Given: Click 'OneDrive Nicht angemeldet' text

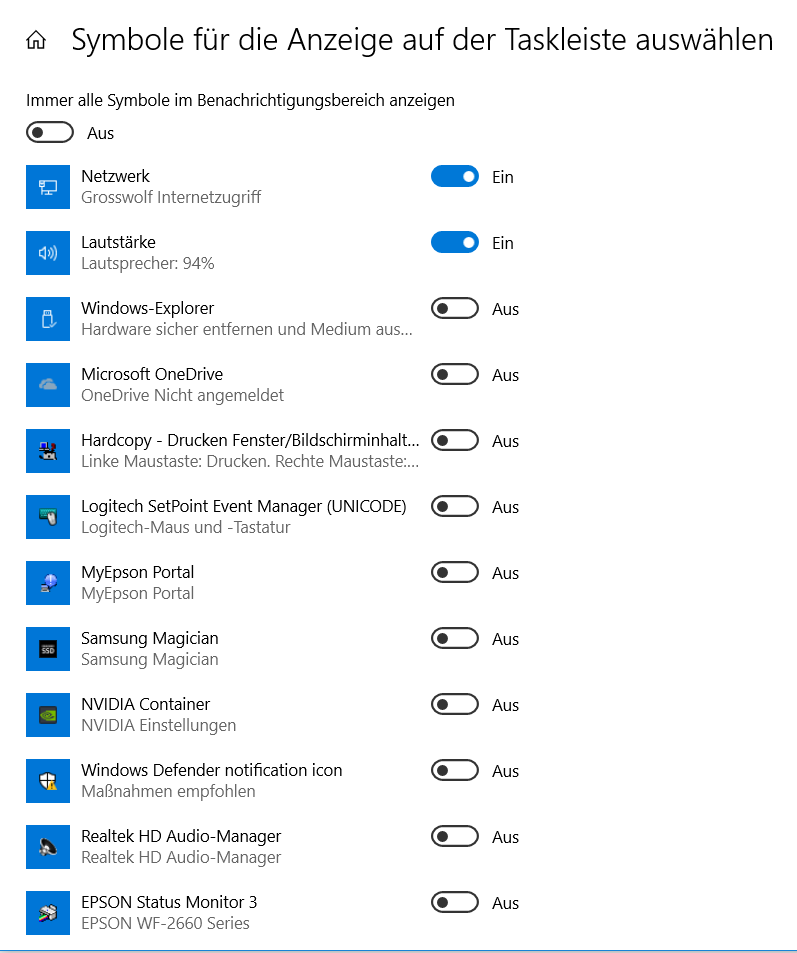Looking at the screenshot, I should [x=182, y=396].
